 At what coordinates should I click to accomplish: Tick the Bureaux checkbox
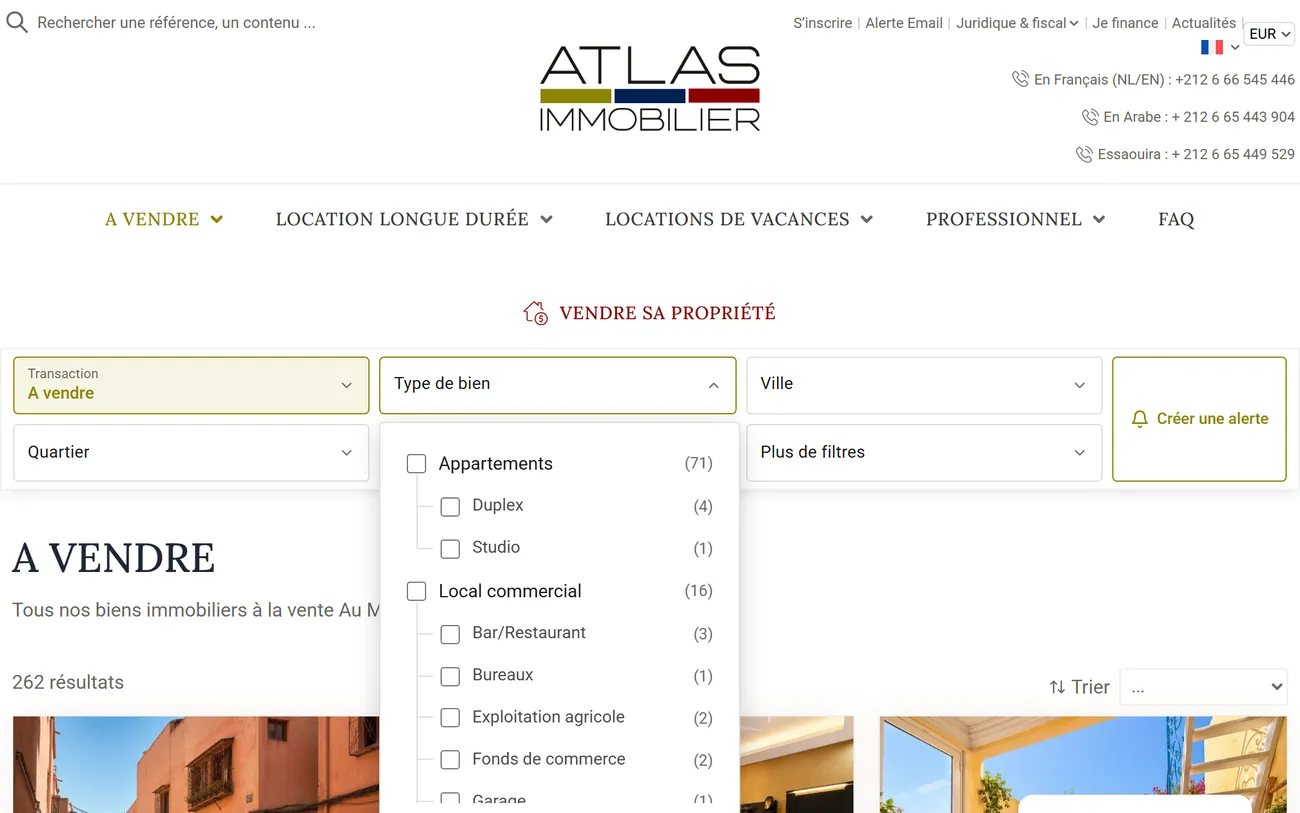click(450, 676)
